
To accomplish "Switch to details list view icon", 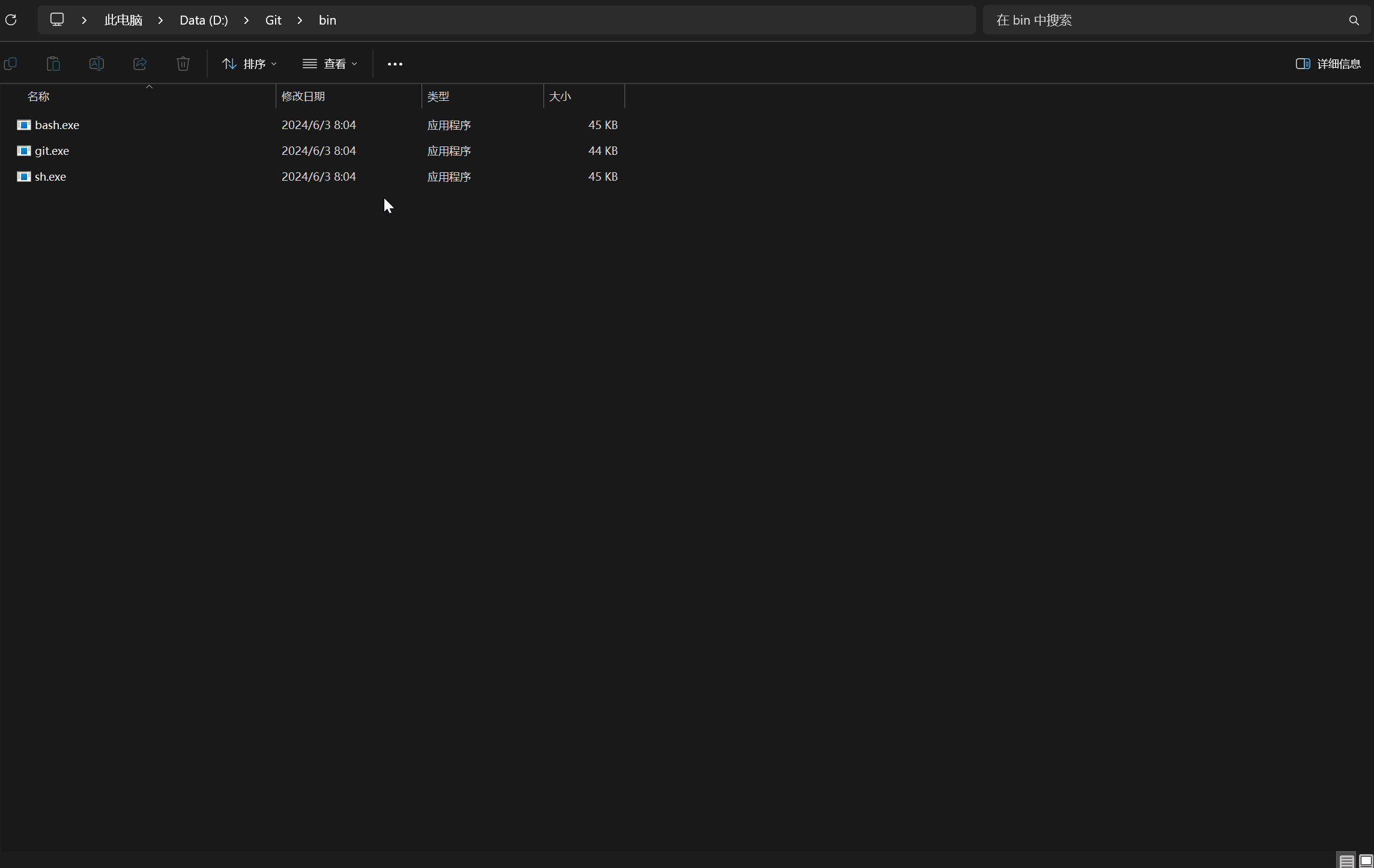I will 1346,861.
